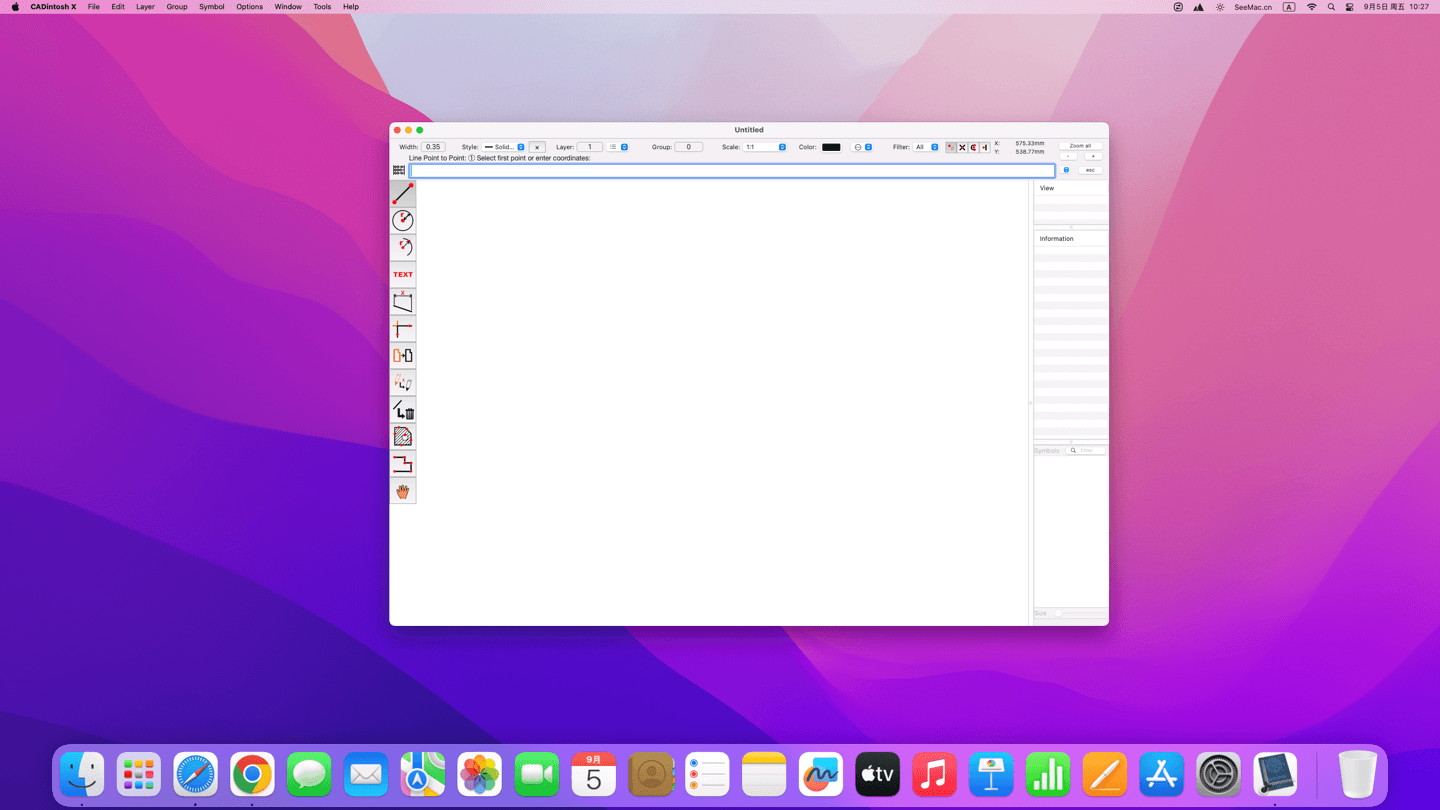Select the Circle tool

[x=403, y=220]
